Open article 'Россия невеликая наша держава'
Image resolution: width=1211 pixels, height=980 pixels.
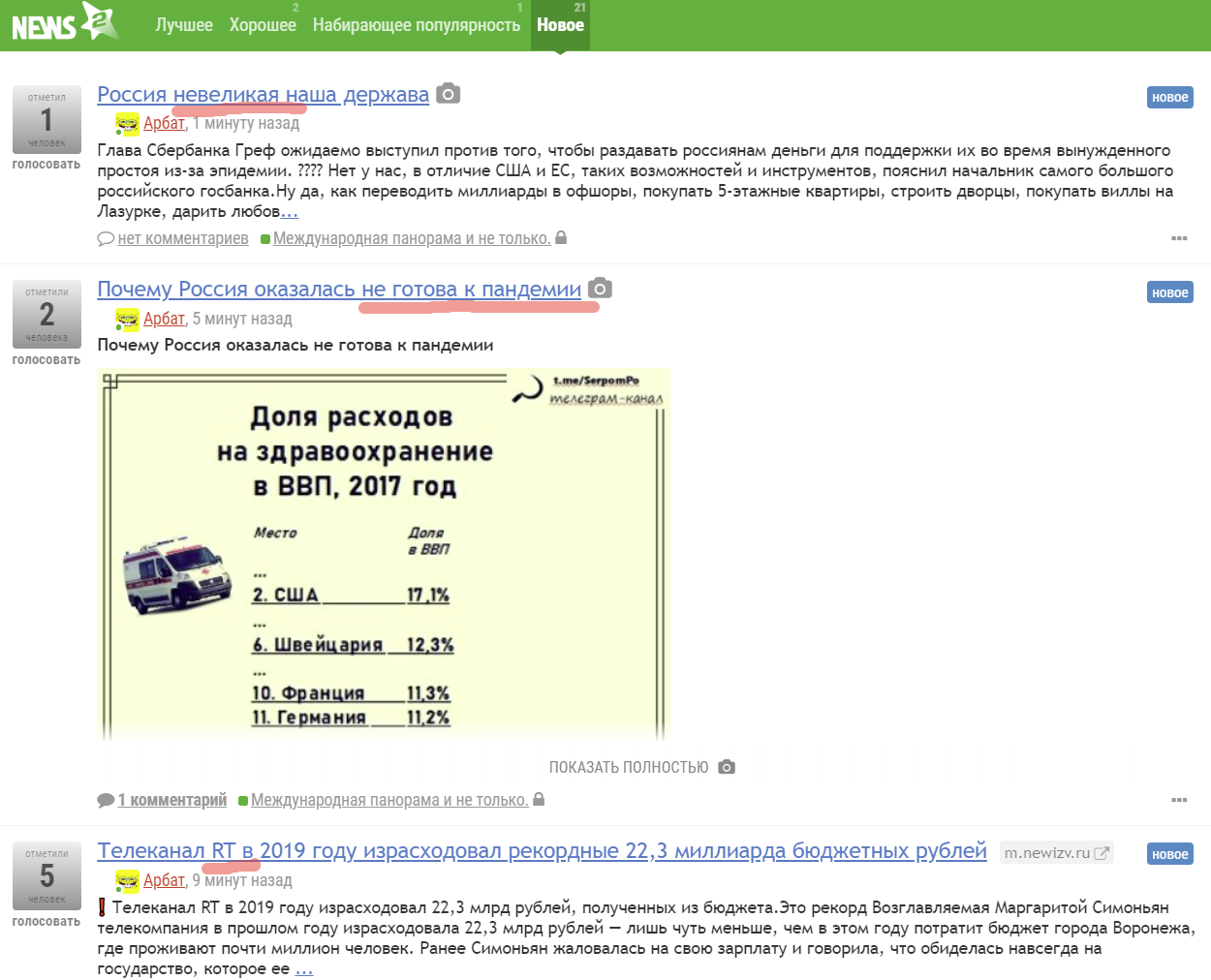tap(263, 94)
